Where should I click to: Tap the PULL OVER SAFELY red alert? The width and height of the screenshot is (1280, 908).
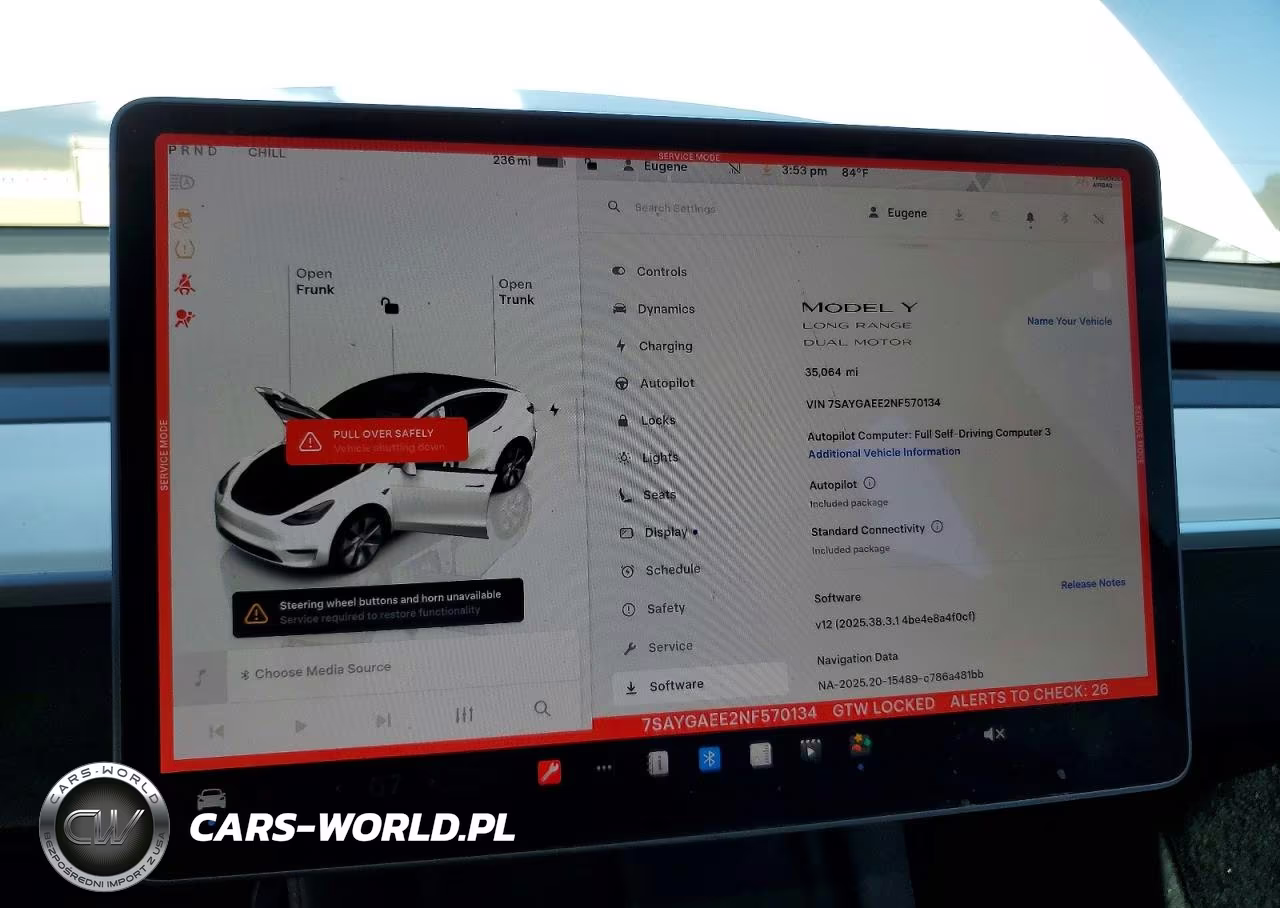click(x=377, y=441)
